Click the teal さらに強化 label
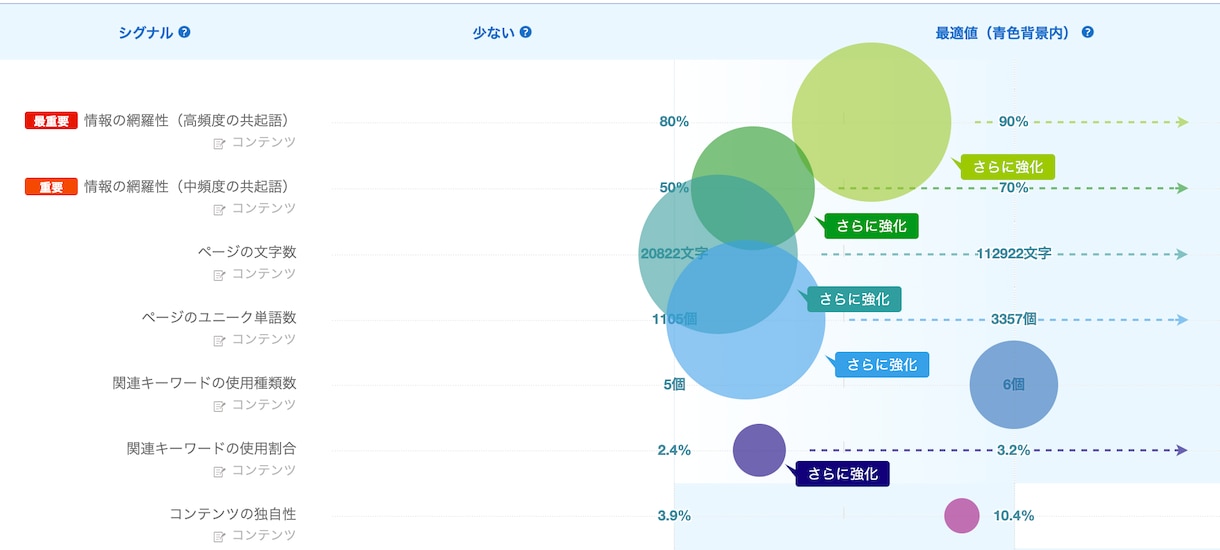The image size is (1220, 550). [x=853, y=298]
